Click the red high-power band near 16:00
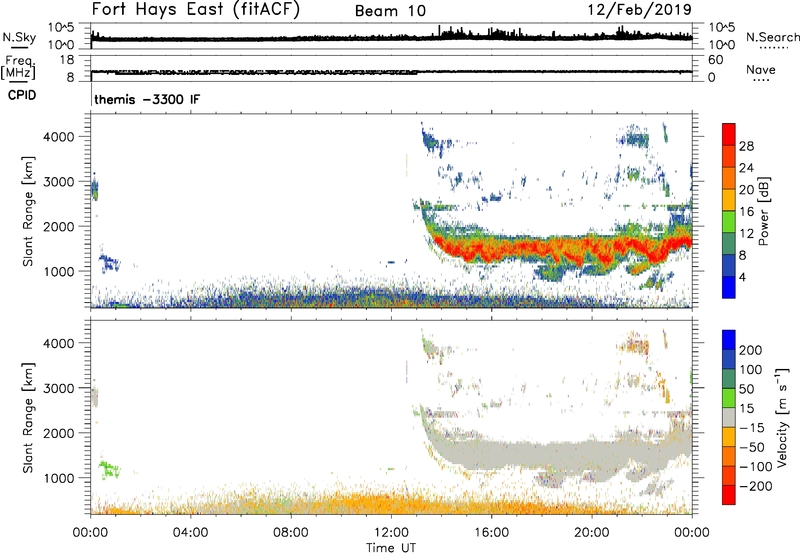This screenshot has height=554, width=800. coord(491,251)
